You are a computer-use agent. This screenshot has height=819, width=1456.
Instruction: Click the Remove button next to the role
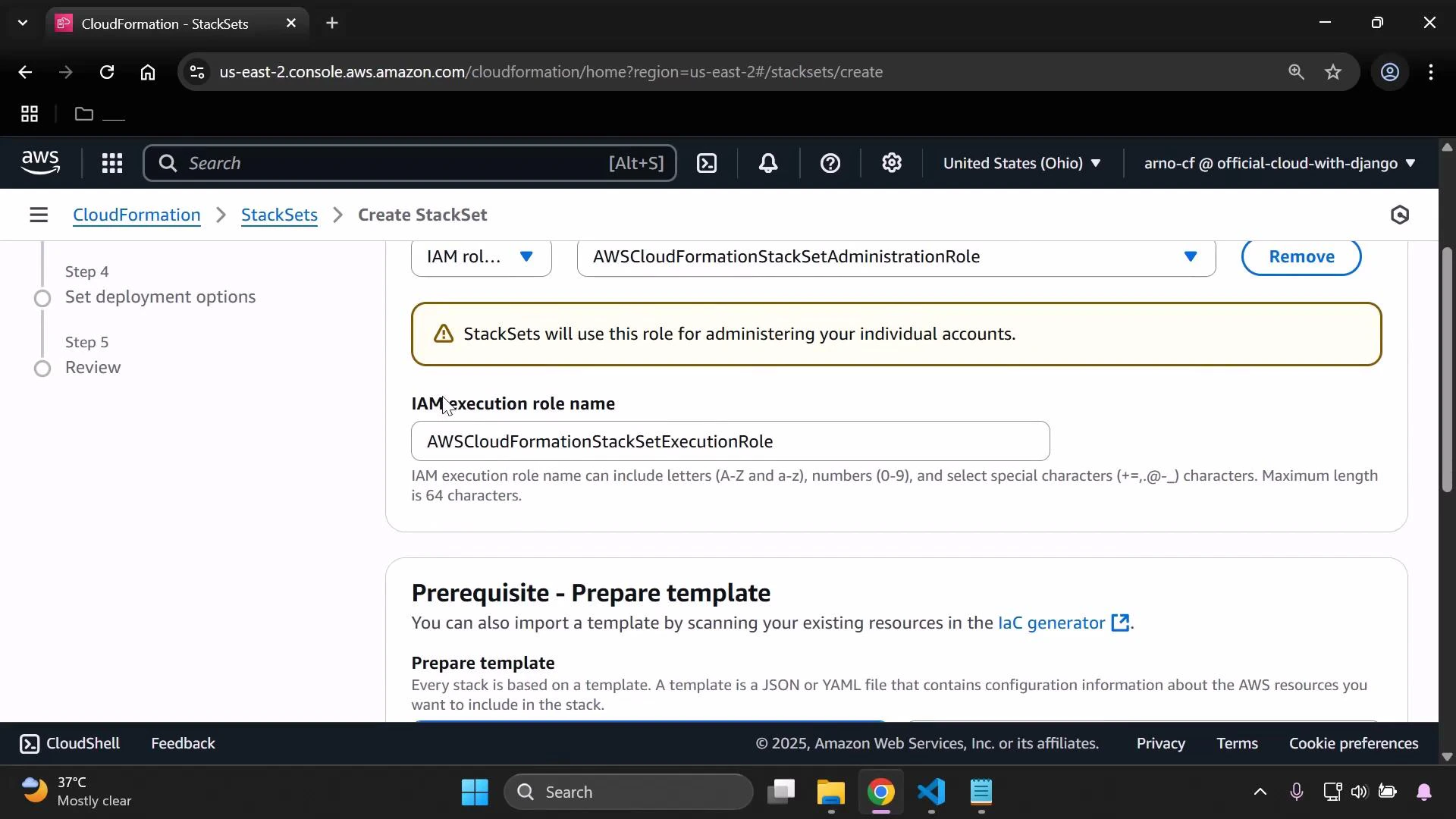tap(1301, 256)
